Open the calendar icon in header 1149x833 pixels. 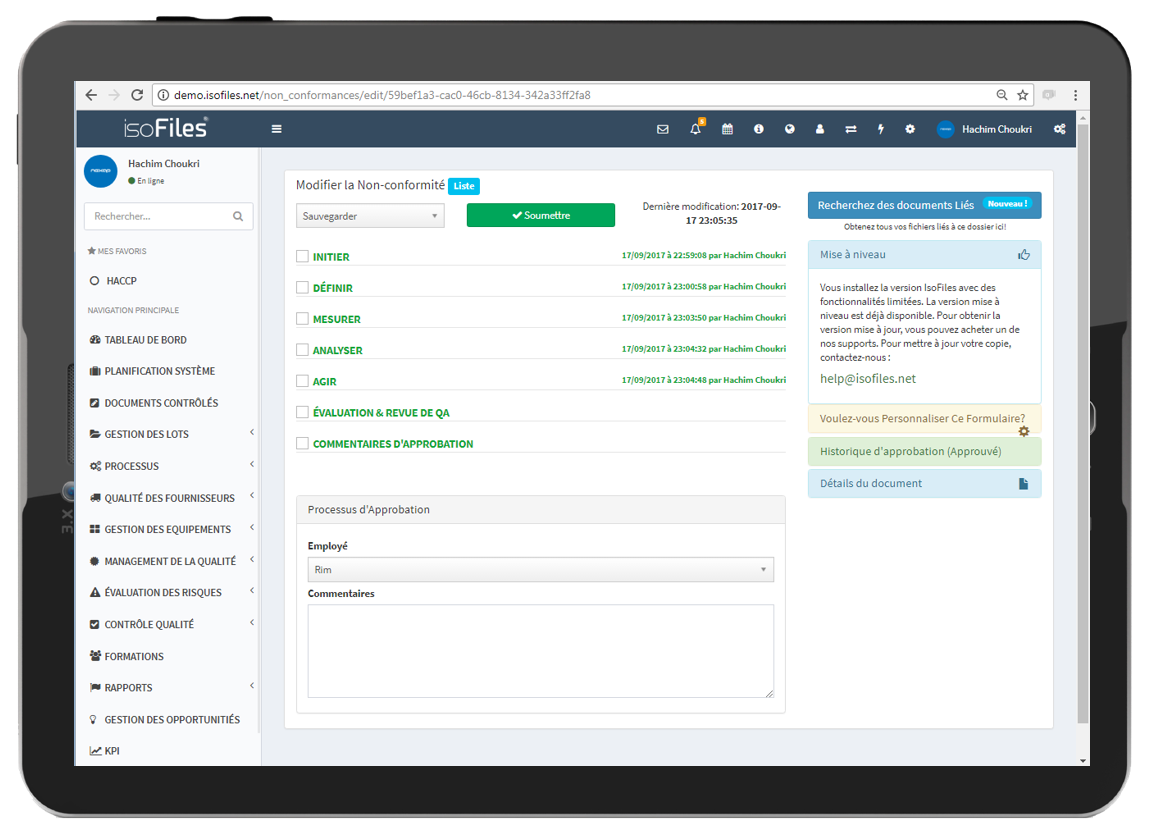(x=727, y=129)
